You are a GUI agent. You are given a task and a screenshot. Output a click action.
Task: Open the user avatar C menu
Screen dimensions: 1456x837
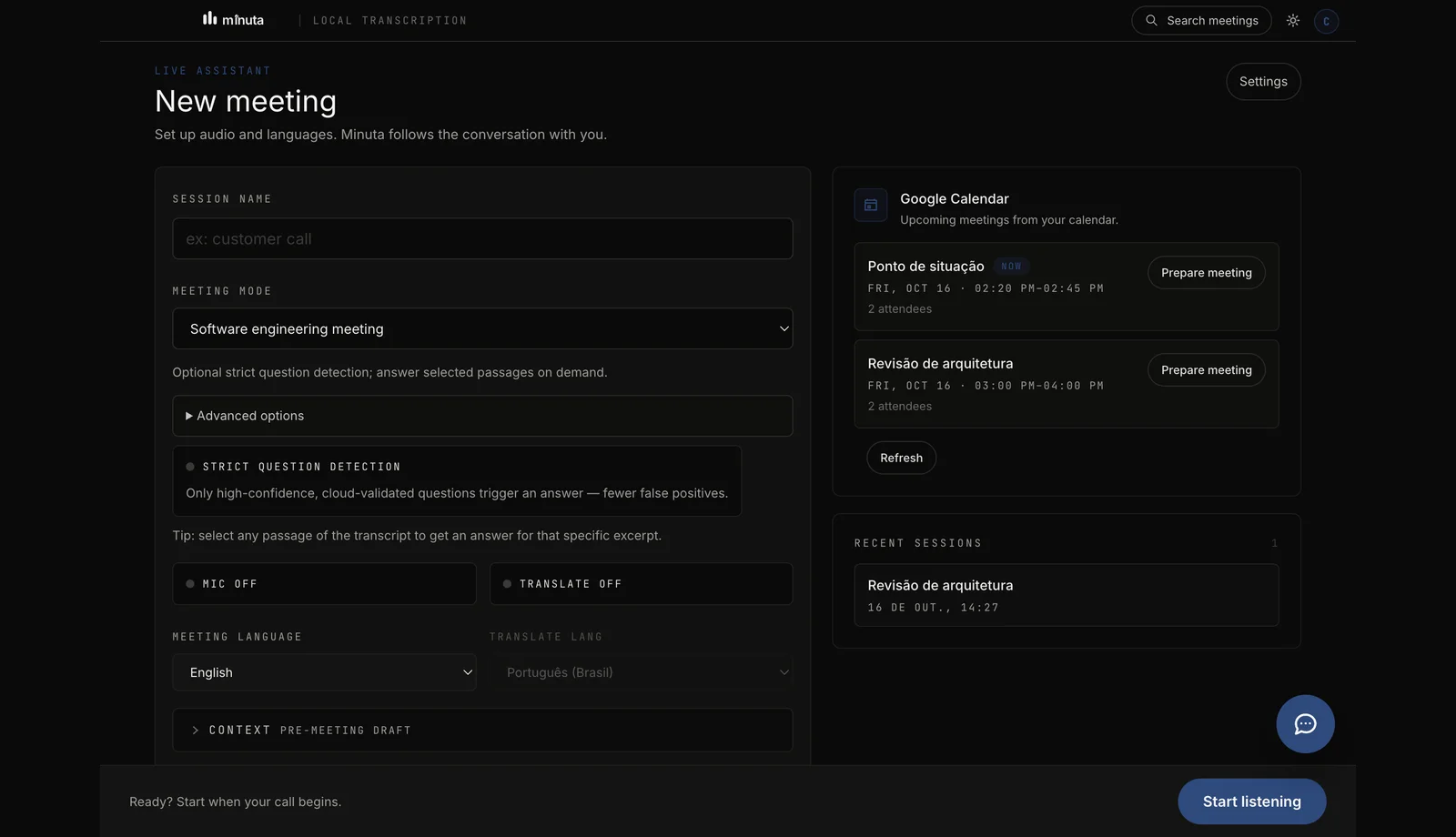tap(1326, 21)
